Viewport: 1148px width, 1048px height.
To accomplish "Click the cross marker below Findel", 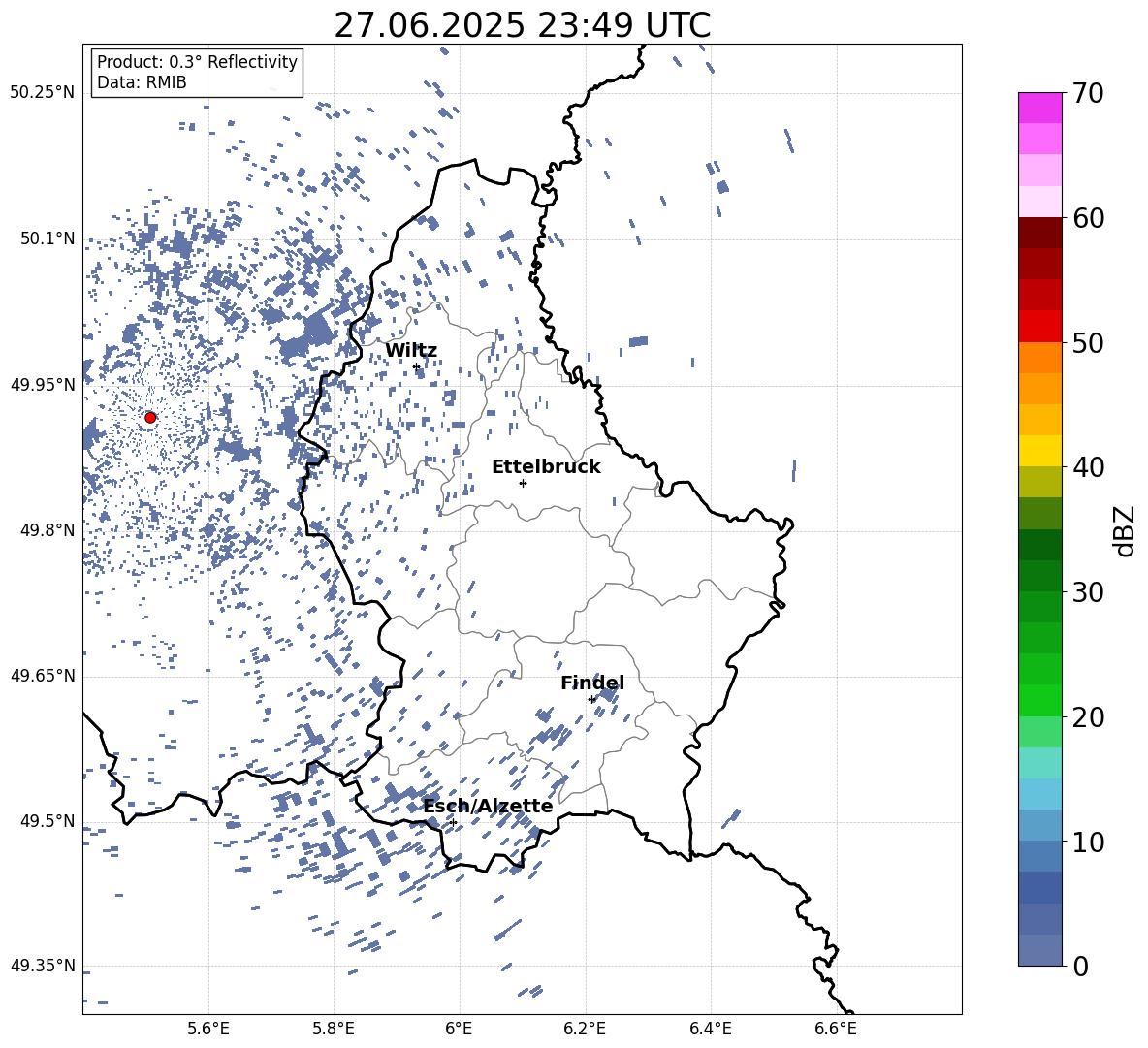I will (591, 700).
